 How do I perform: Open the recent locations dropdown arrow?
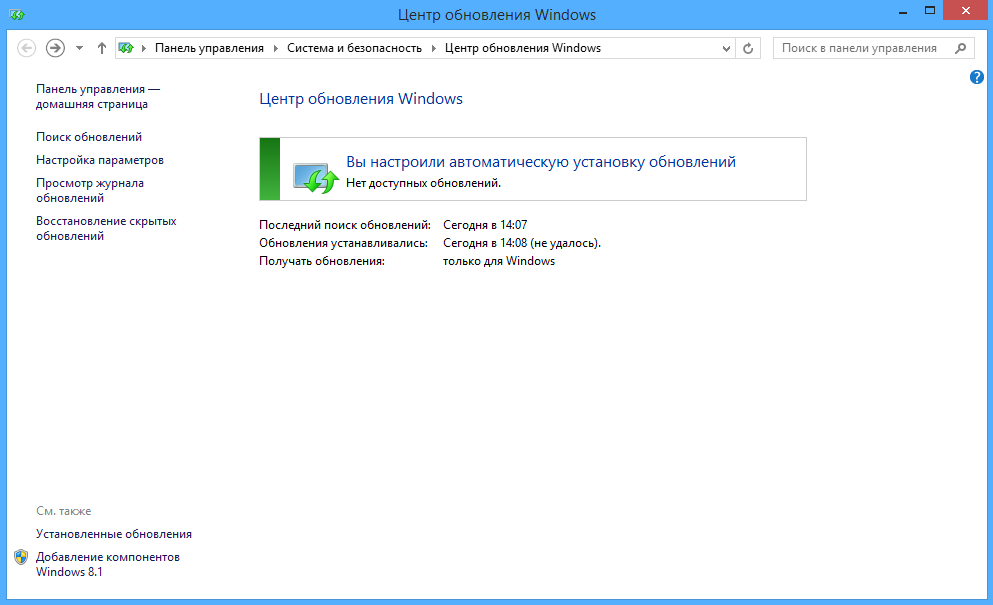[x=79, y=48]
